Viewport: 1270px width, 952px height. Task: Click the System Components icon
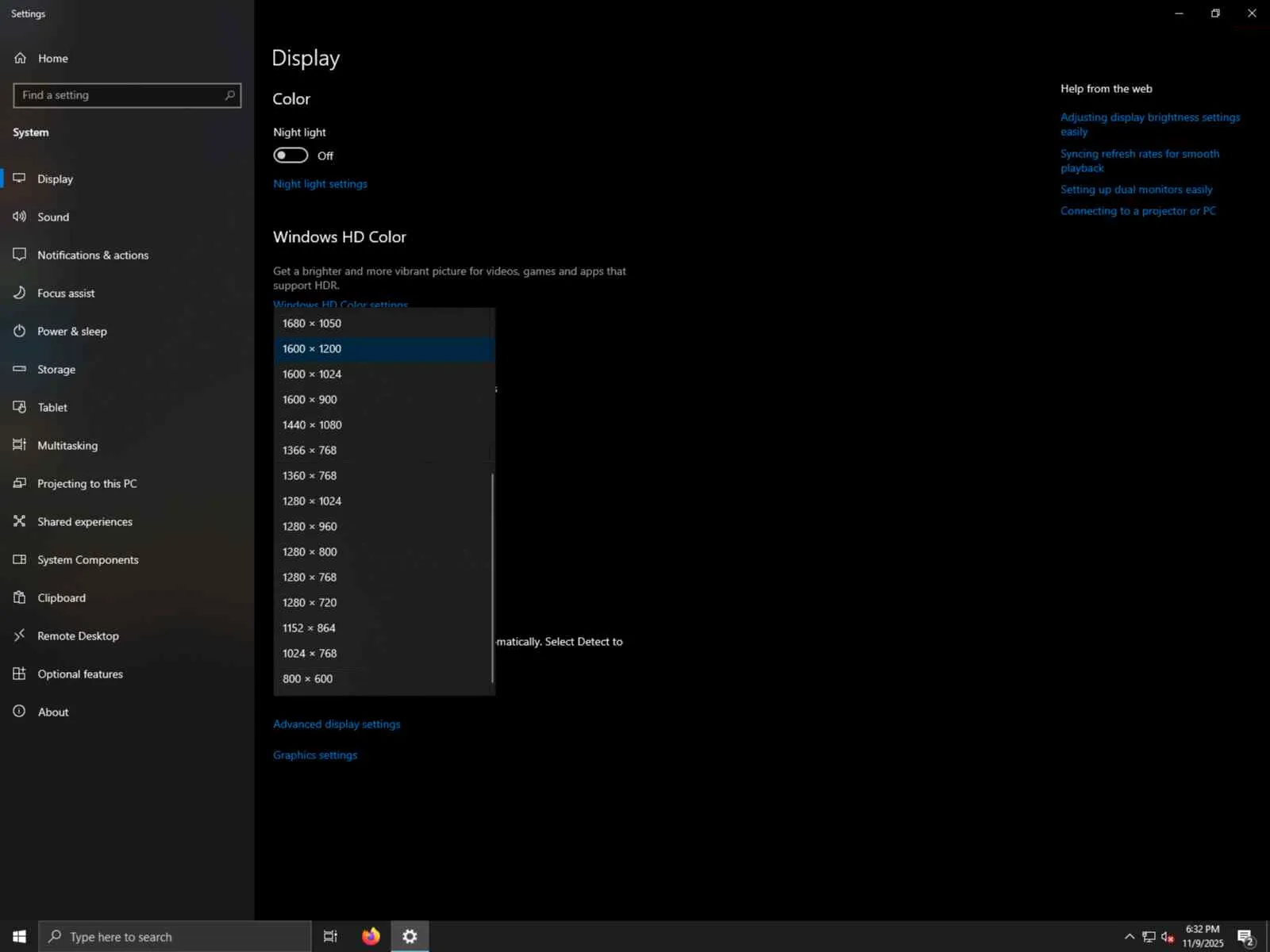20,559
